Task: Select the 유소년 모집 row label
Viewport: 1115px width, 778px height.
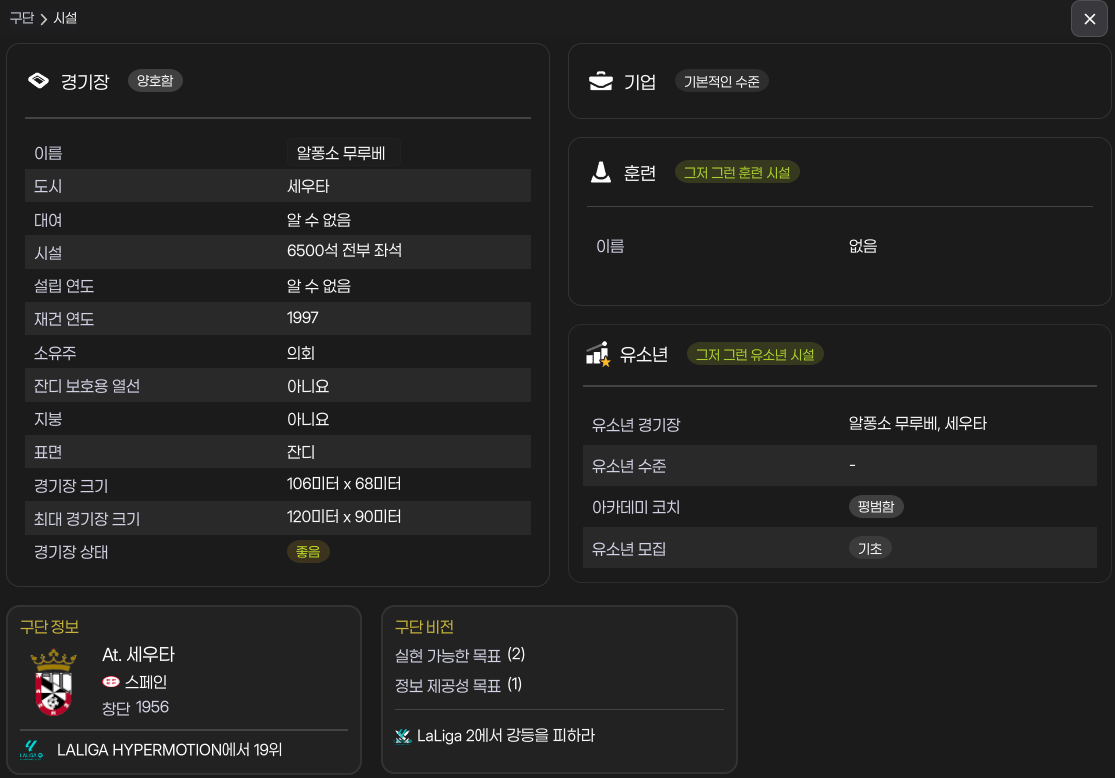Action: click(x=629, y=549)
